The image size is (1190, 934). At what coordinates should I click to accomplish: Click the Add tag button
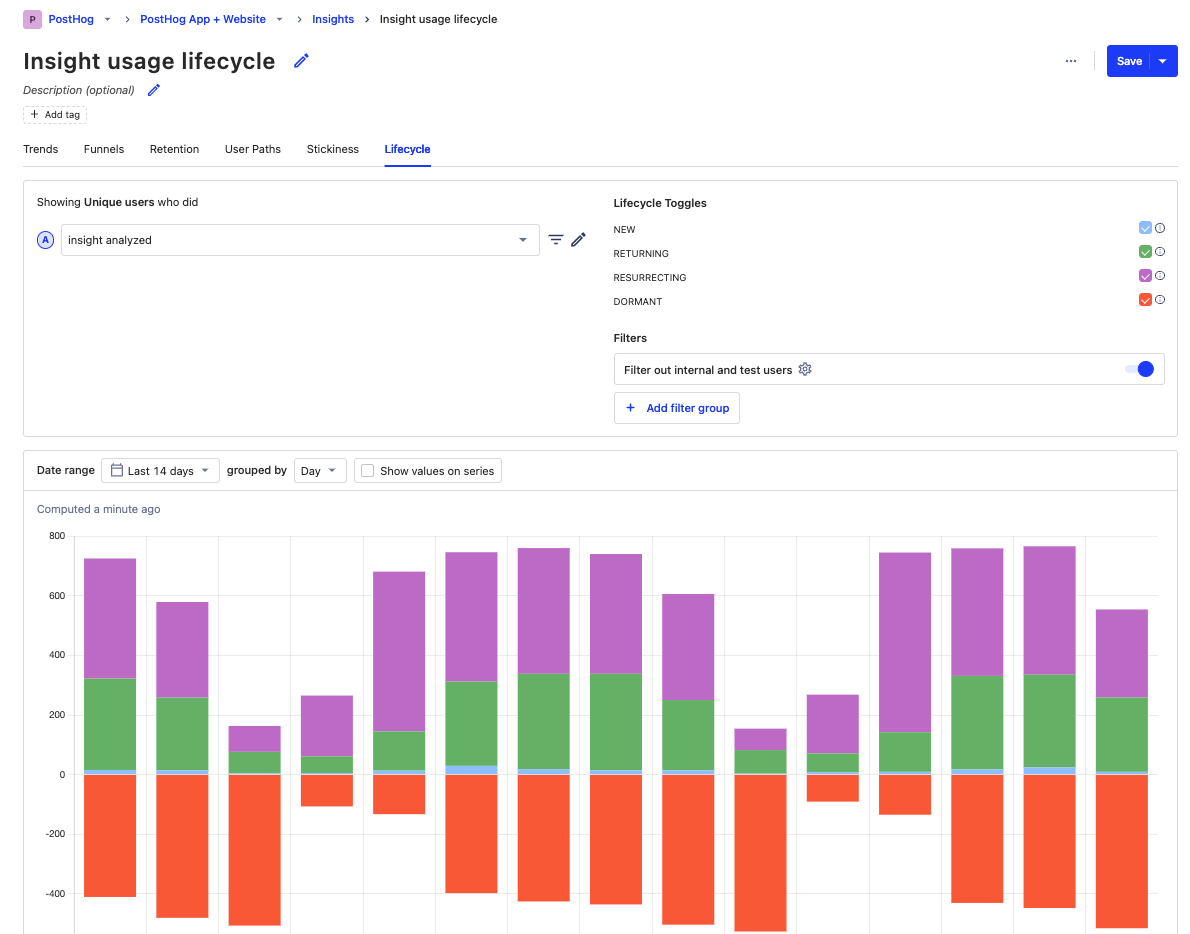tap(55, 115)
